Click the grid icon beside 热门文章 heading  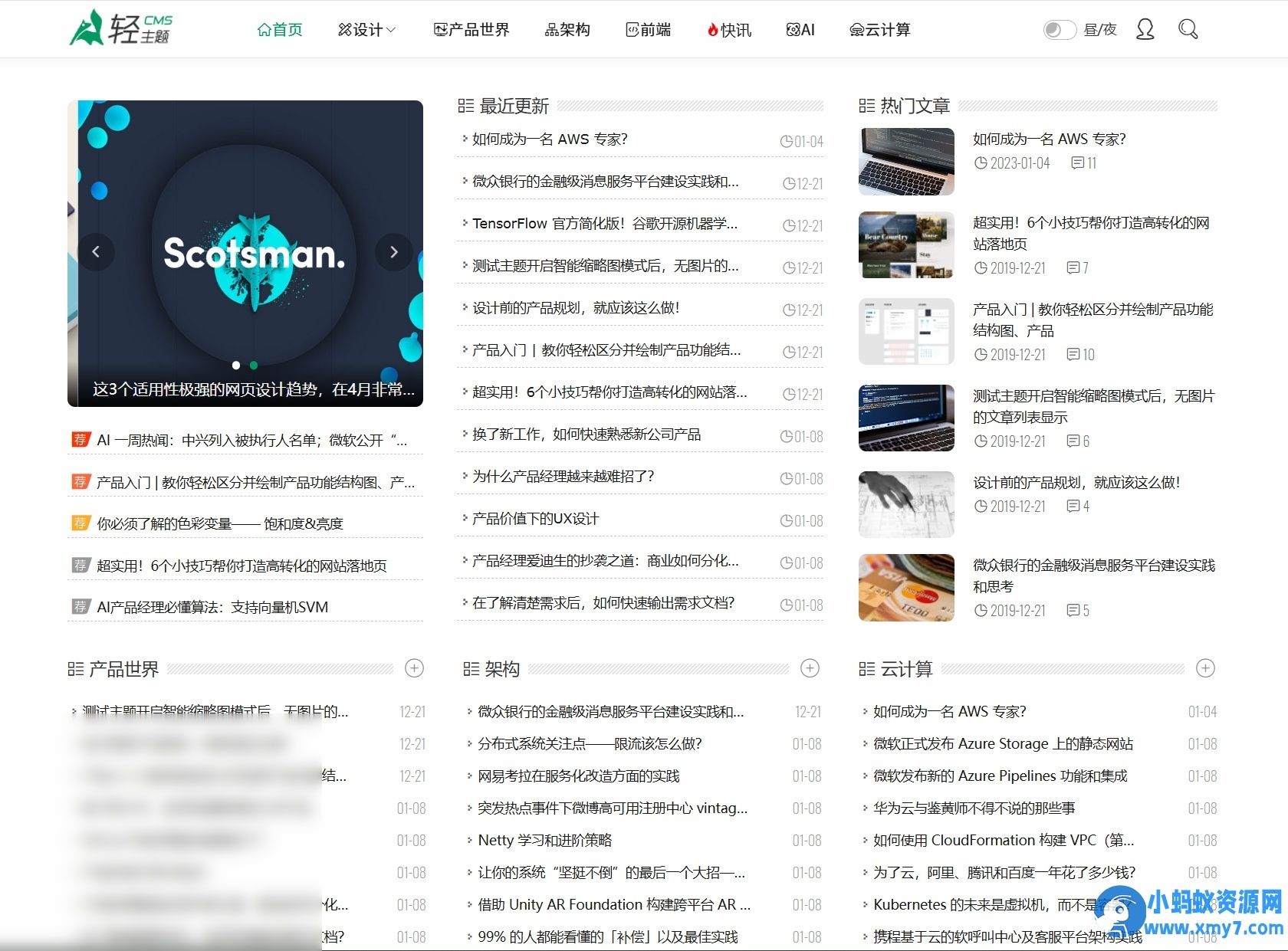(x=867, y=106)
